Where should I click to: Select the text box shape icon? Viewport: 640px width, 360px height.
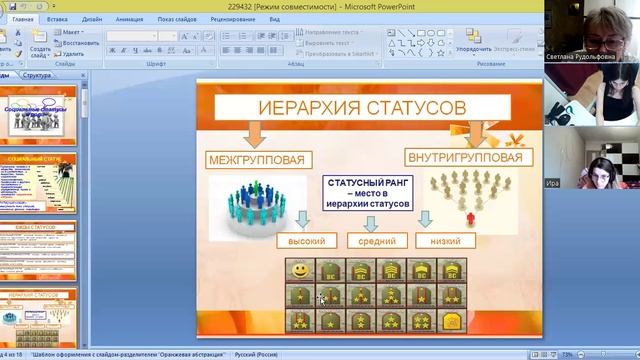[x=391, y=33]
